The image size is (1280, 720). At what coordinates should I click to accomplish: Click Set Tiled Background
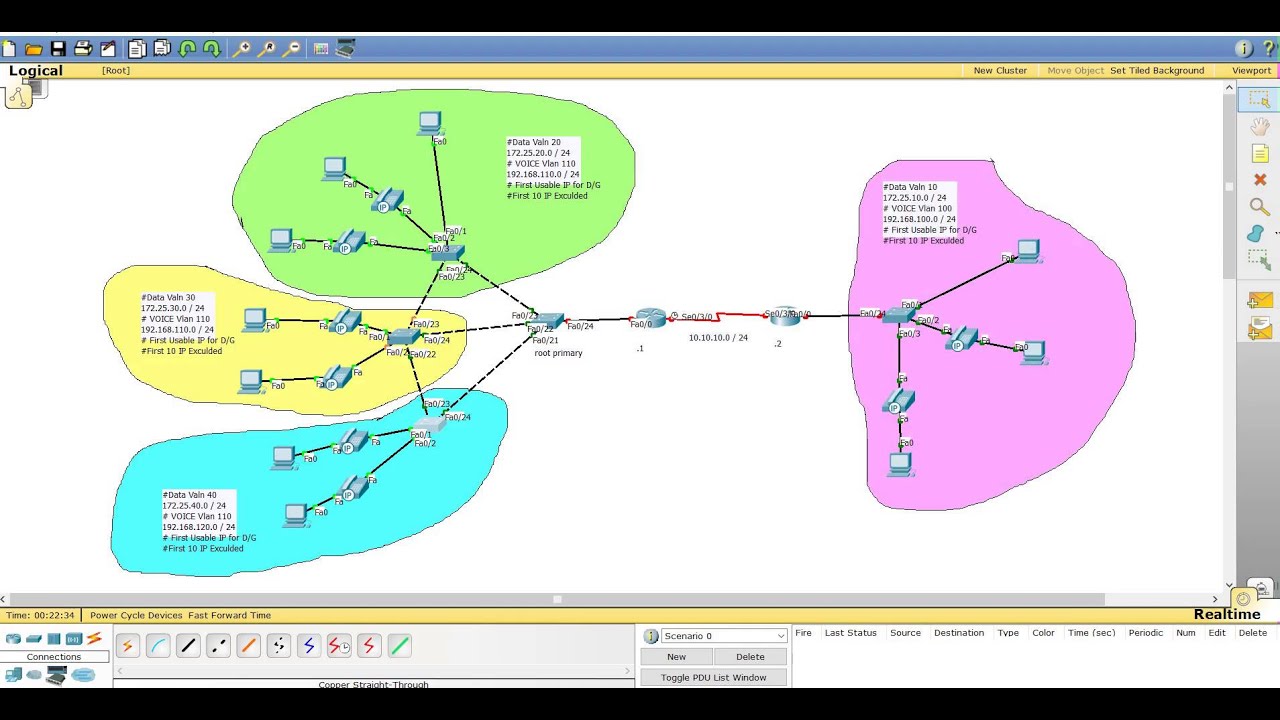click(x=1157, y=71)
